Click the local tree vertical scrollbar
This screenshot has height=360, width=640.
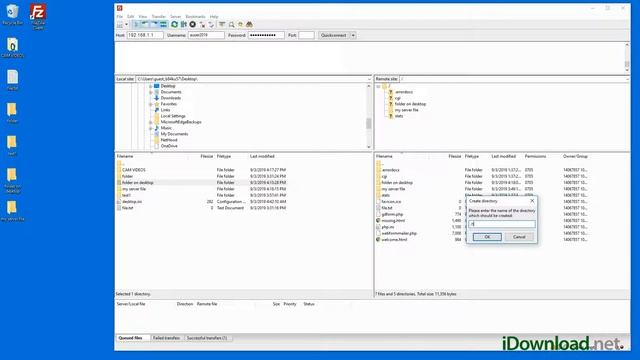click(x=369, y=116)
